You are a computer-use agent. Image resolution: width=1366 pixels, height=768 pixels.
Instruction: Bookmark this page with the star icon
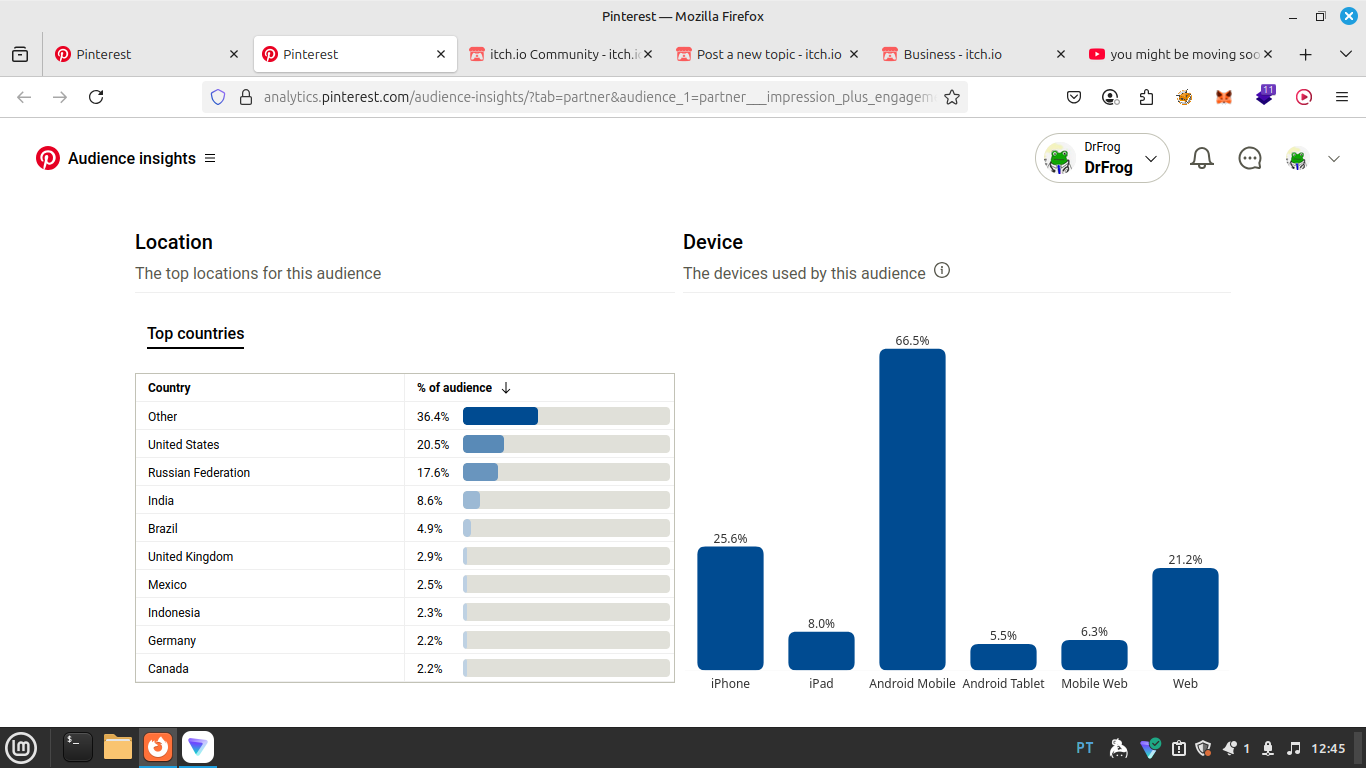coord(952,97)
